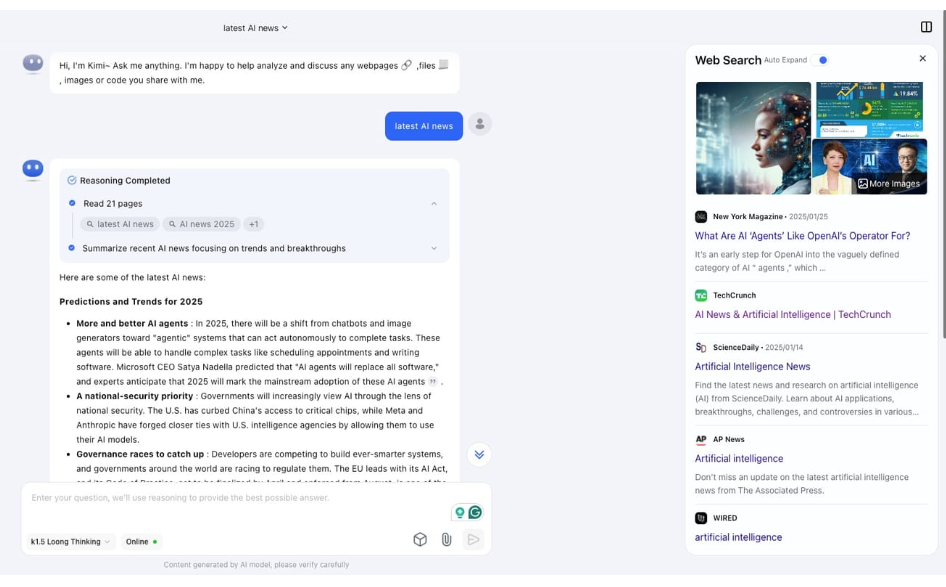Close the Web Search panel
Screen dimensions: 946x587
tap(922, 59)
